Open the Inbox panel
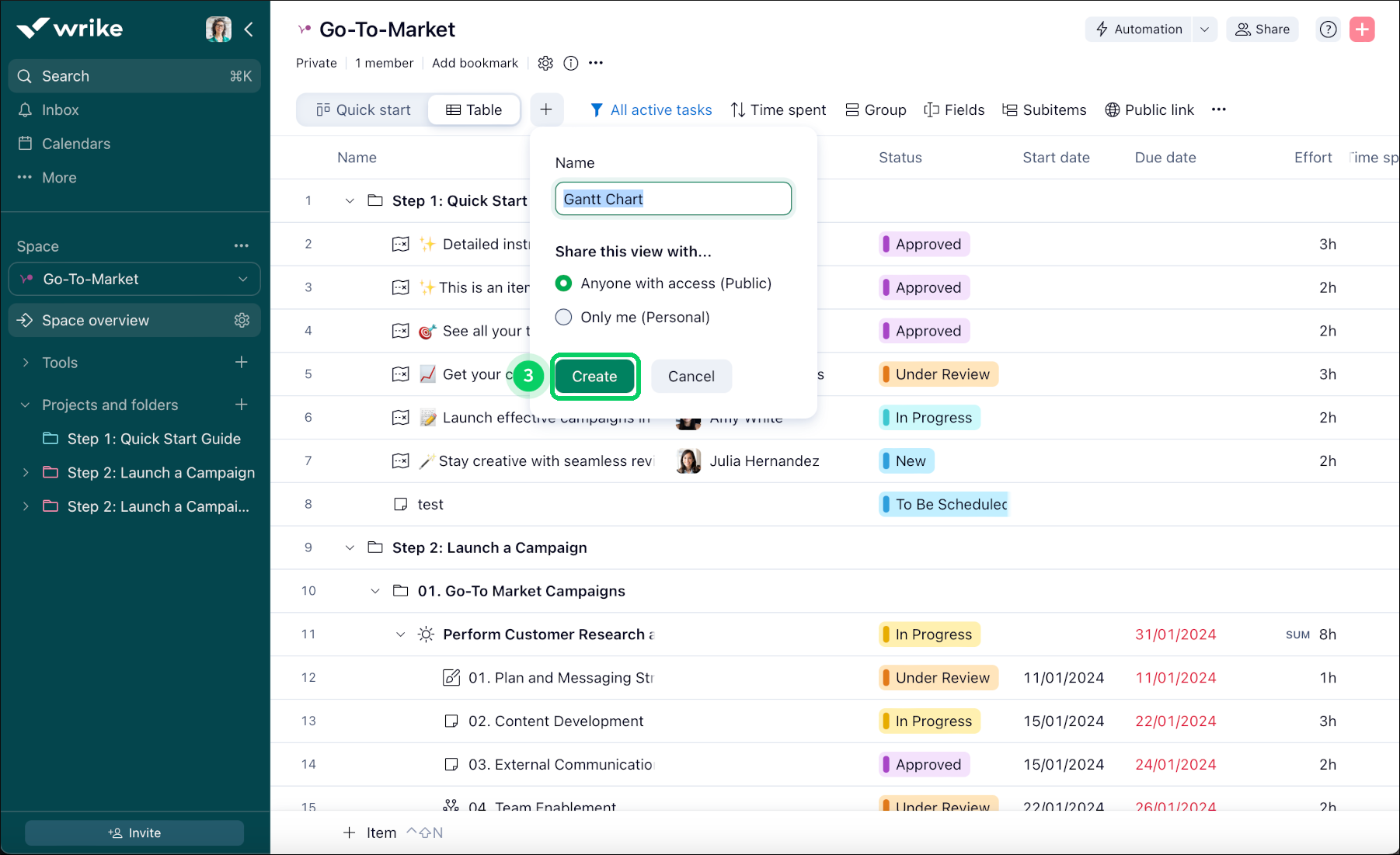 [61, 109]
